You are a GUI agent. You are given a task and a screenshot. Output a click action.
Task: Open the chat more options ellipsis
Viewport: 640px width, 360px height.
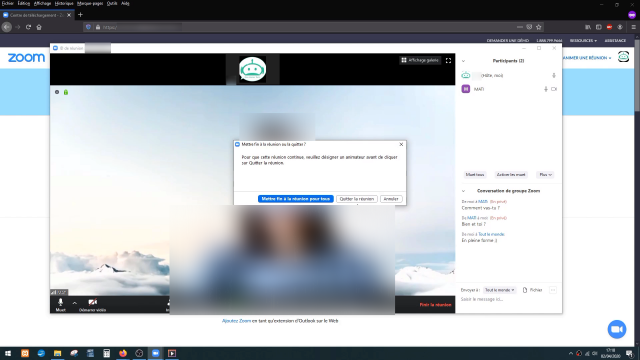click(x=553, y=290)
